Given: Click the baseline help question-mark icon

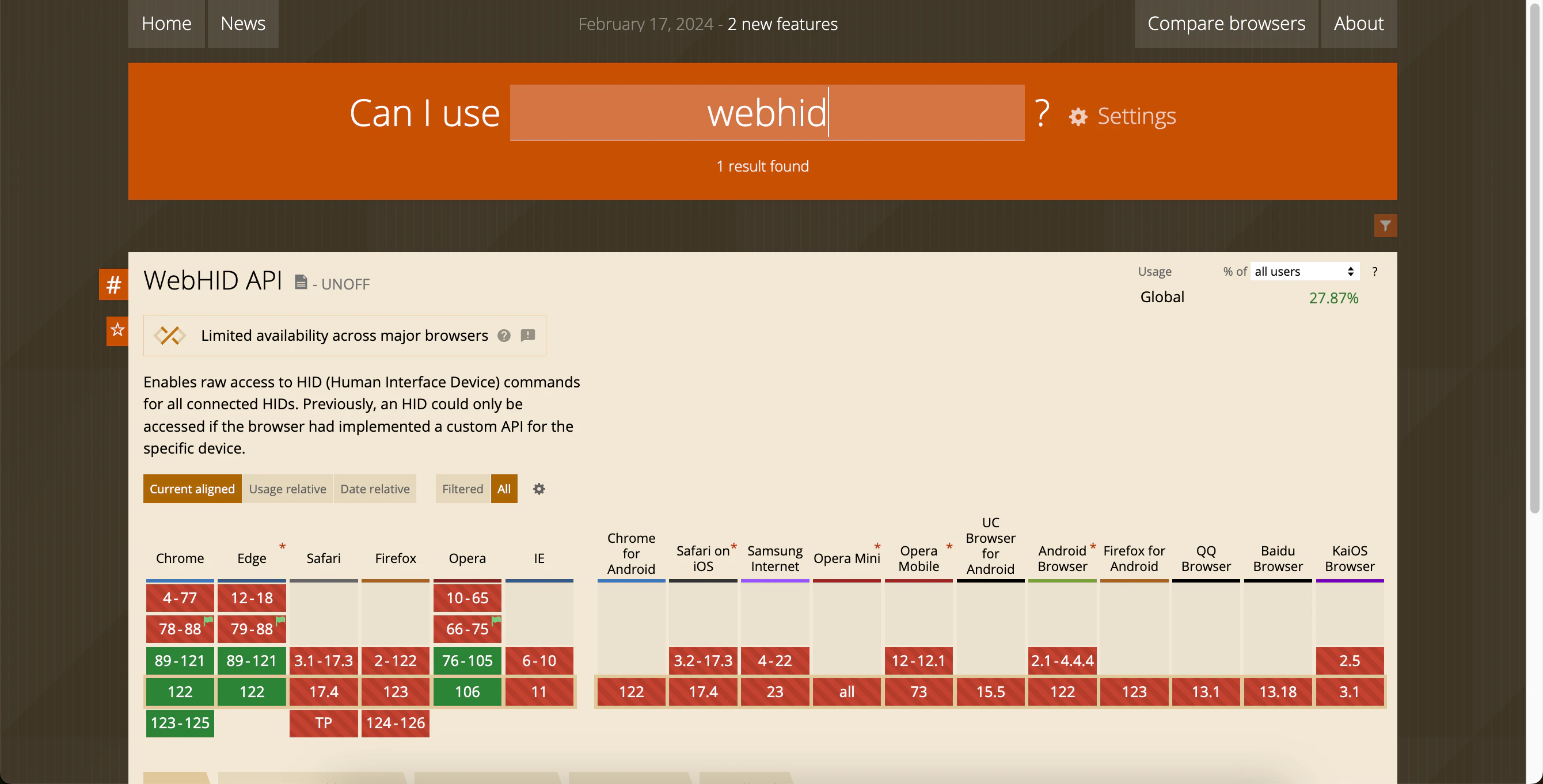Looking at the screenshot, I should (x=504, y=336).
